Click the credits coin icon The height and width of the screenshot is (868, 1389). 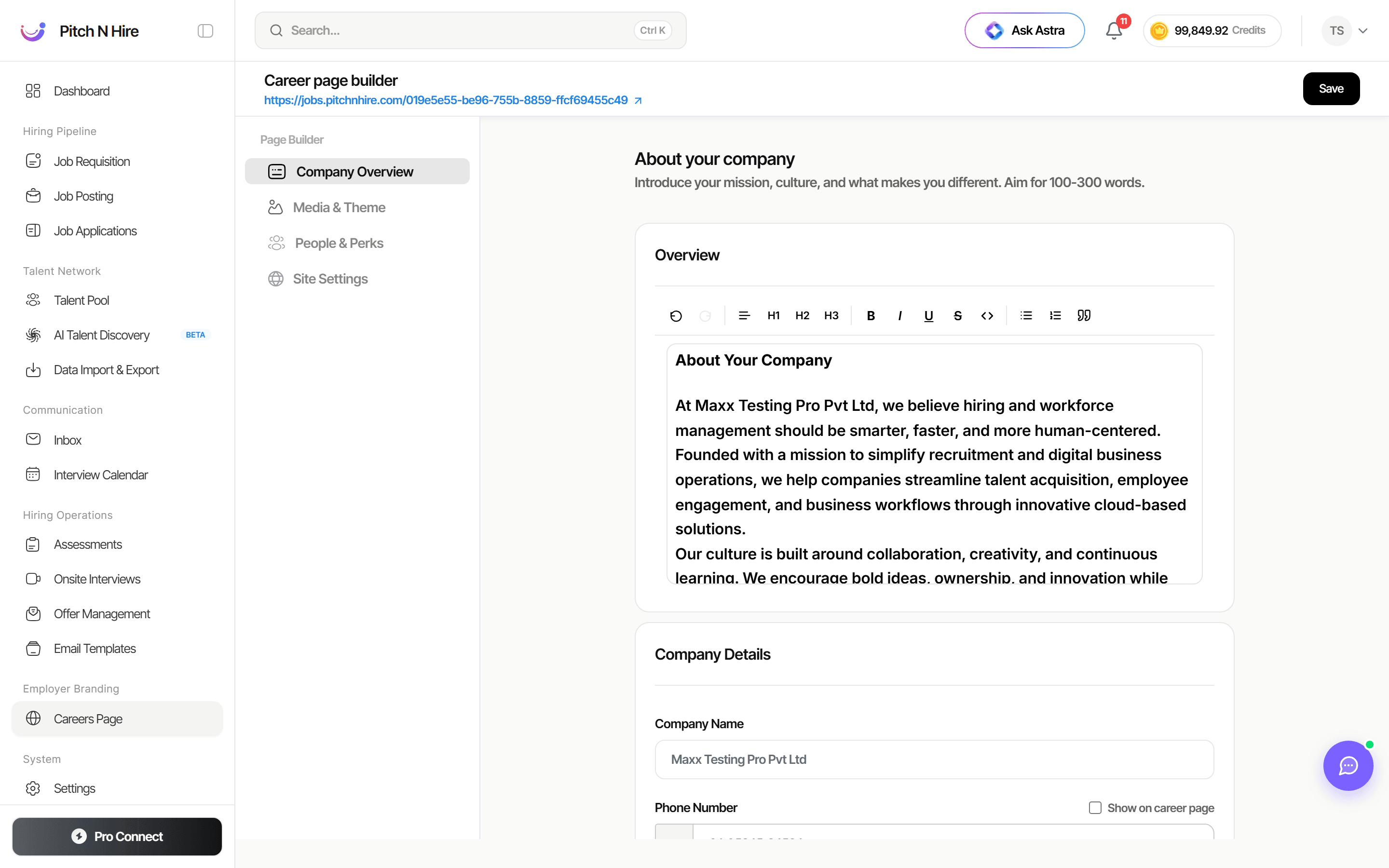(1159, 30)
